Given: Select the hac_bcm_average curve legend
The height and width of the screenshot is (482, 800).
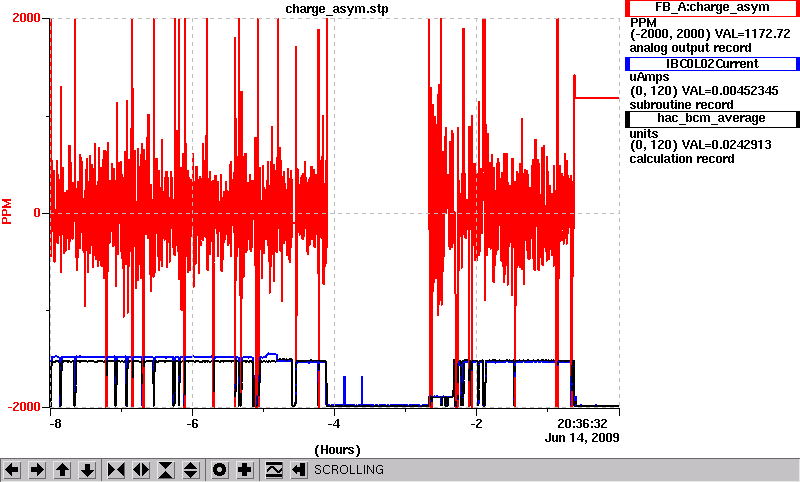Looking at the screenshot, I should tap(712, 119).
